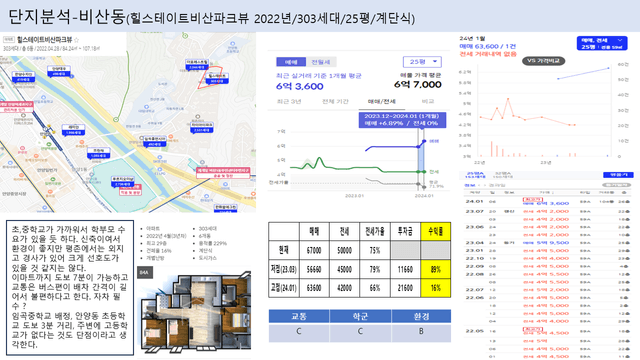Click the 매매 data point on price chart

click(x=424, y=141)
